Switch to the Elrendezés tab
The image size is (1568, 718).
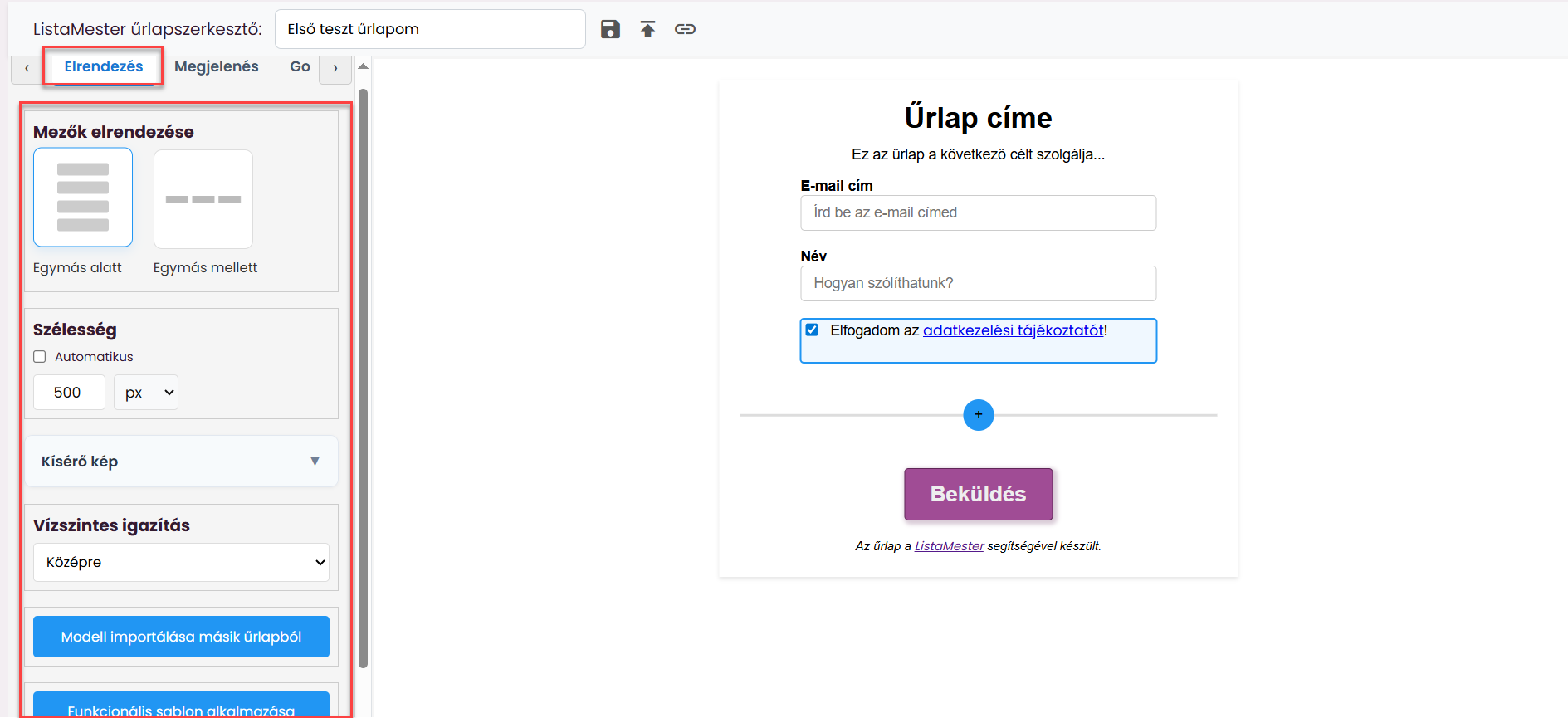point(104,66)
